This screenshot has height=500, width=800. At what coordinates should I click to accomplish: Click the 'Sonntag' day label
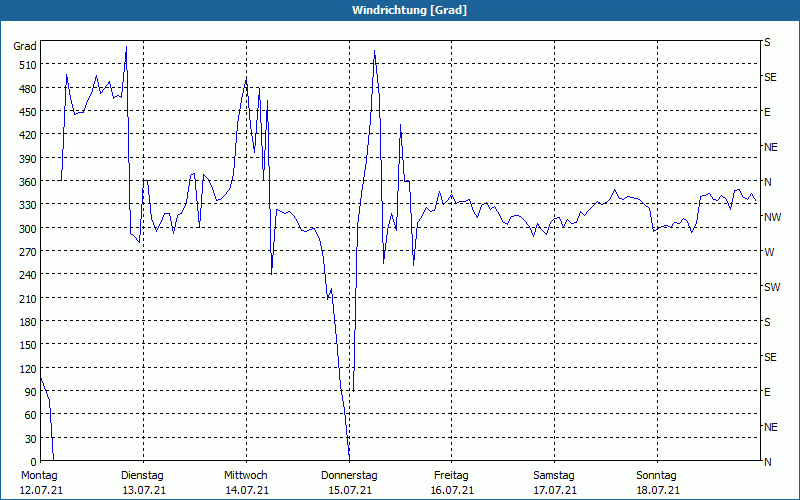click(x=656, y=476)
